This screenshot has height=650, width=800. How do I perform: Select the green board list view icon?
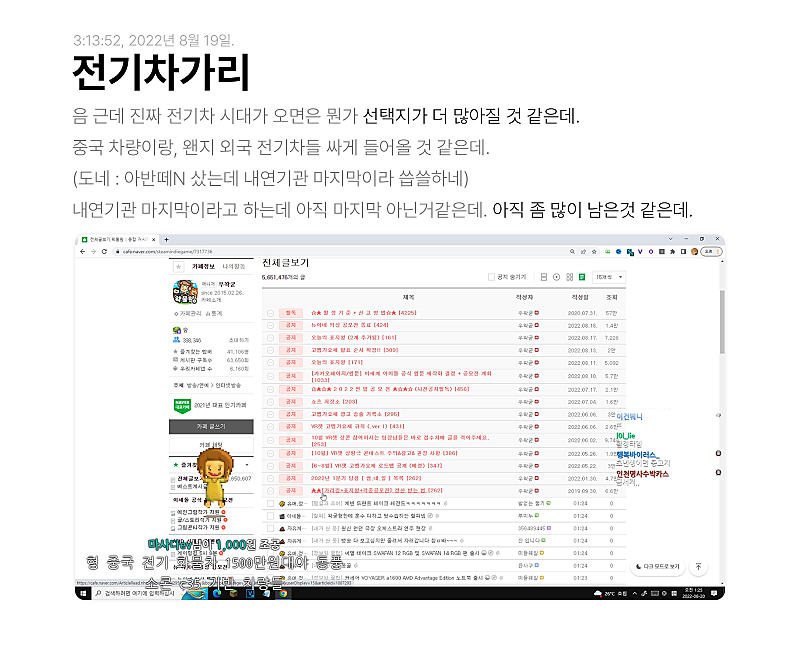coord(582,277)
